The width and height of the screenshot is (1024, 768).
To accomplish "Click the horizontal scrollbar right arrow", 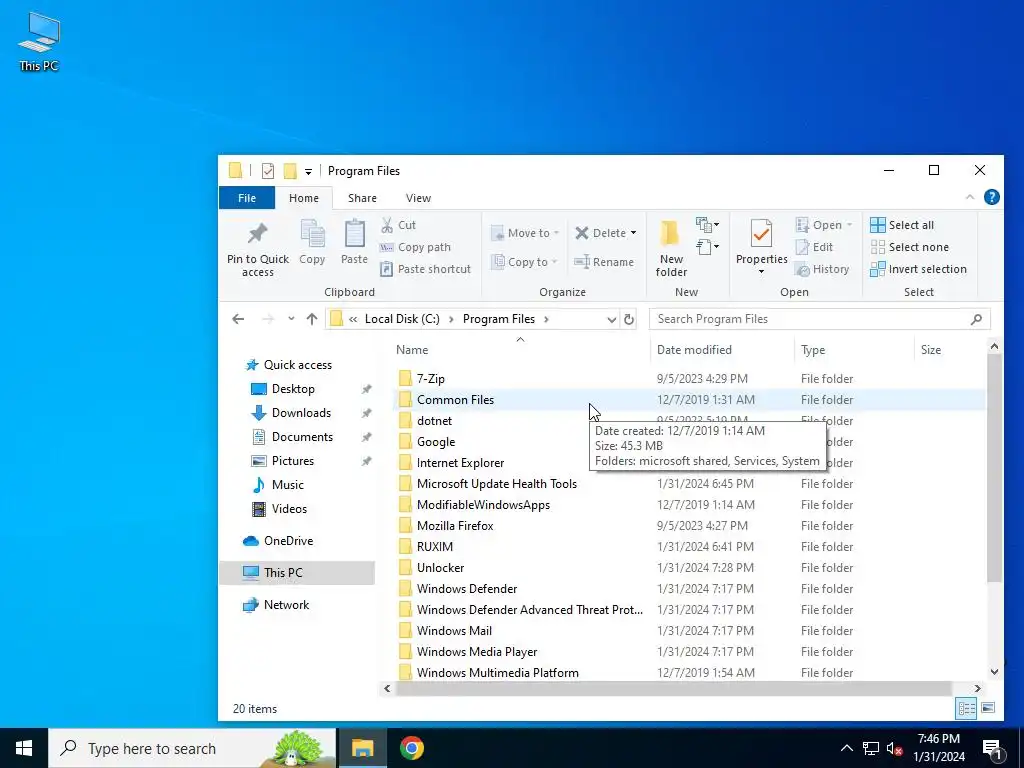I will point(978,688).
